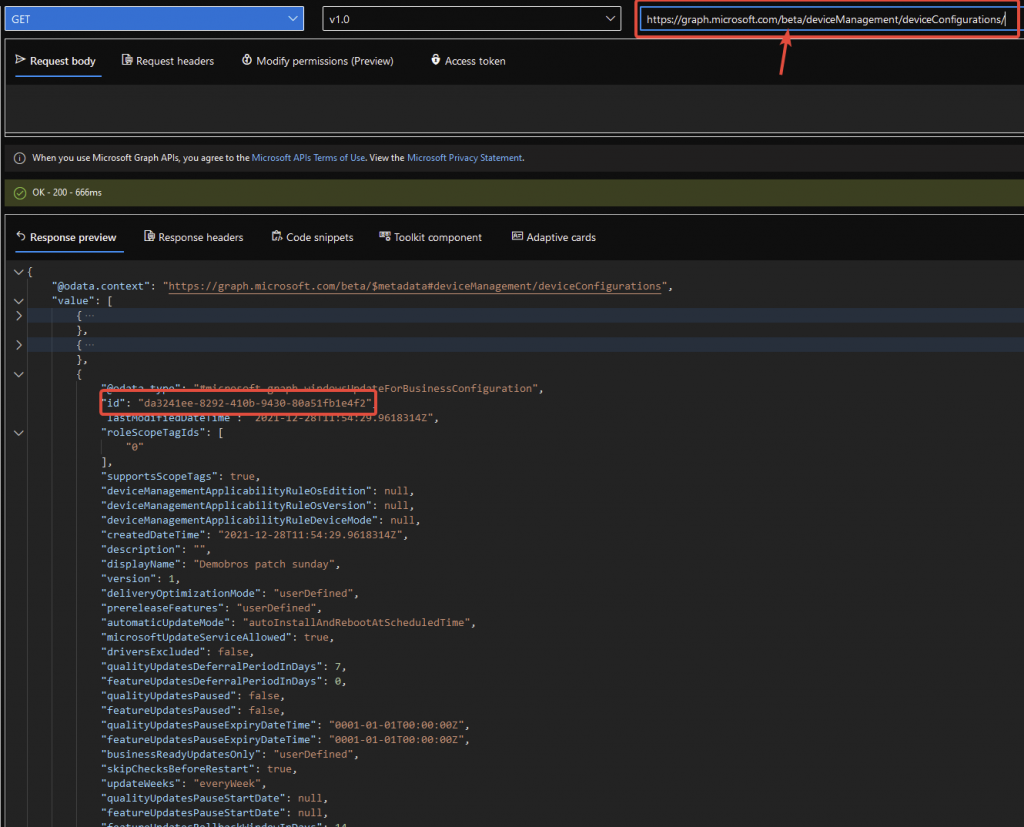Viewport: 1024px width, 827px height.
Task: Expand the second collapsed value item
Action: coord(19,345)
